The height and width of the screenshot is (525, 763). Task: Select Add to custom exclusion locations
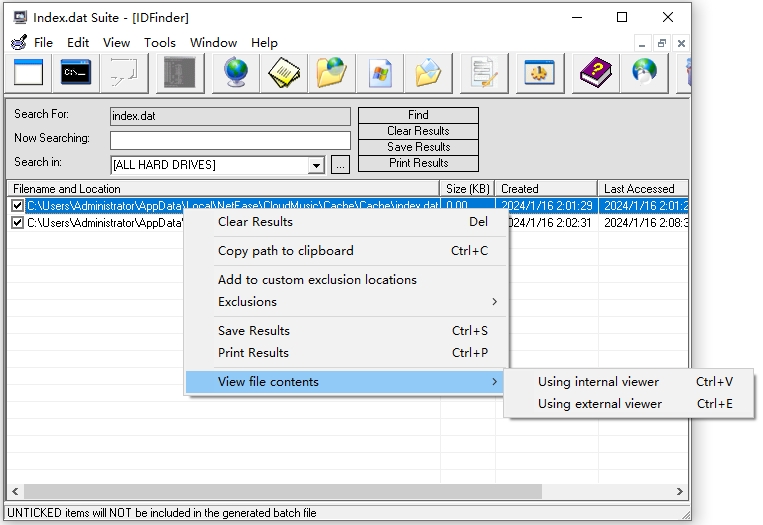click(x=346, y=280)
